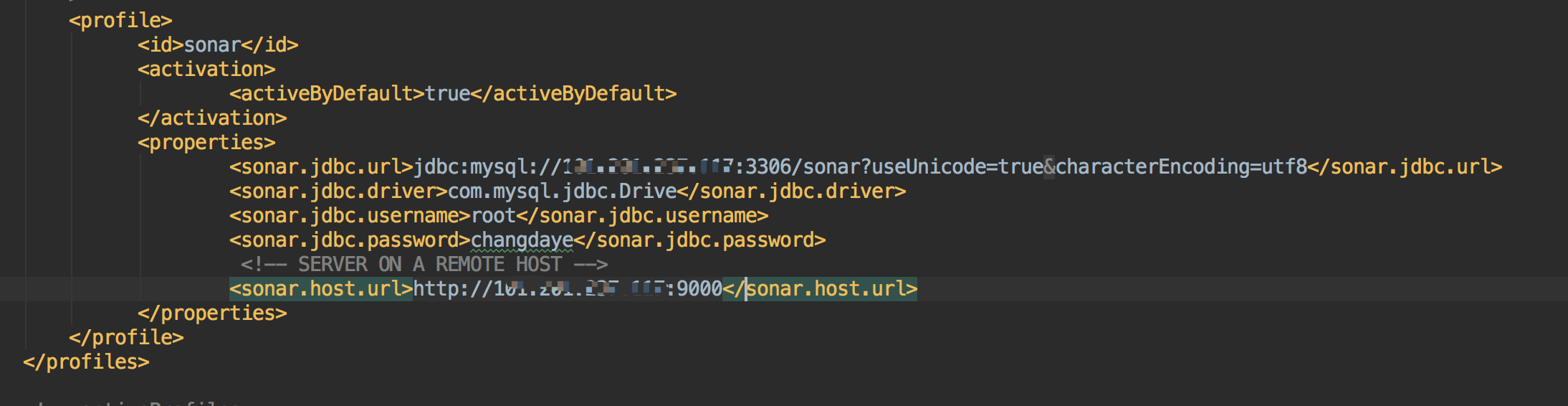This screenshot has height=406, width=1568.
Task: Click the com.mysql.jdbc.Drive driver value
Action: click(562, 191)
